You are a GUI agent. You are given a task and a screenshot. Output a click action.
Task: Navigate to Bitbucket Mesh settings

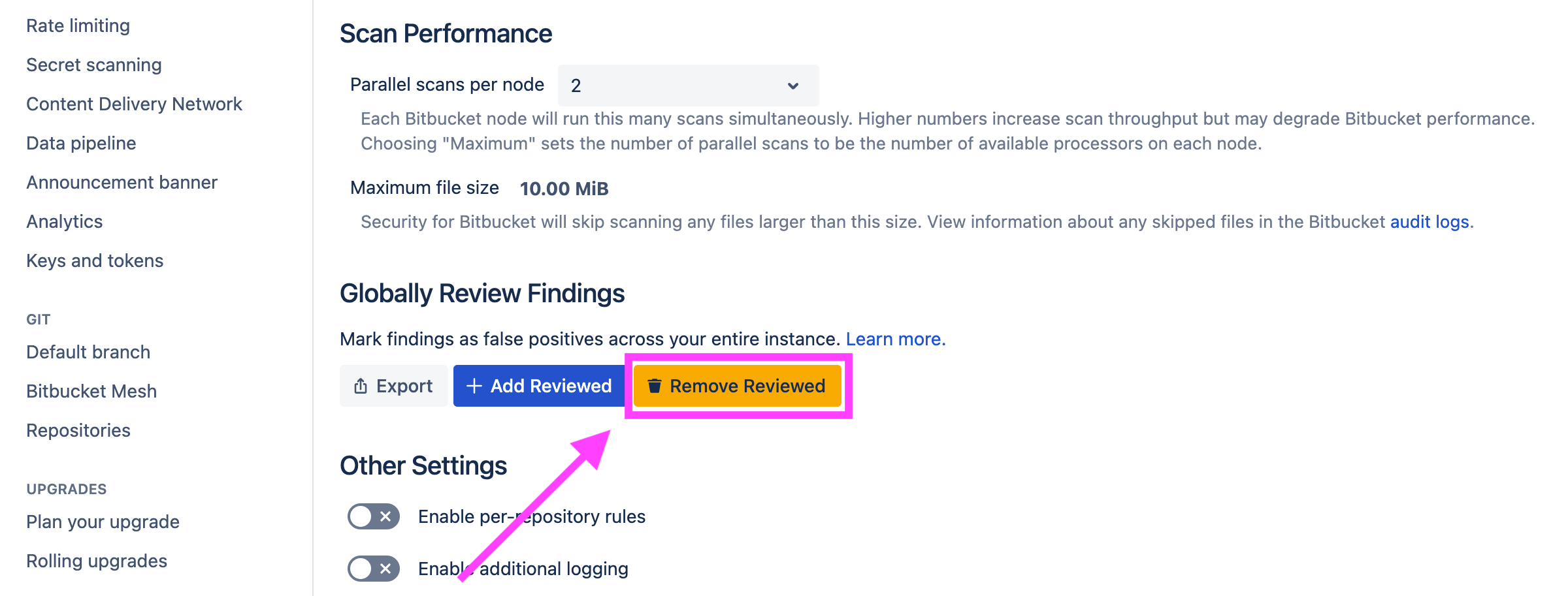tap(91, 391)
